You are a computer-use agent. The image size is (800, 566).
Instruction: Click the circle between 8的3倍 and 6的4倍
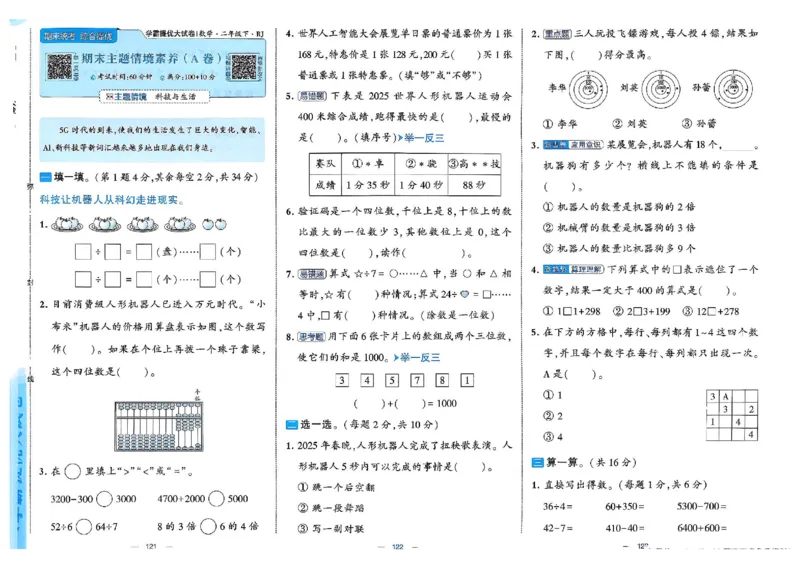click(208, 526)
